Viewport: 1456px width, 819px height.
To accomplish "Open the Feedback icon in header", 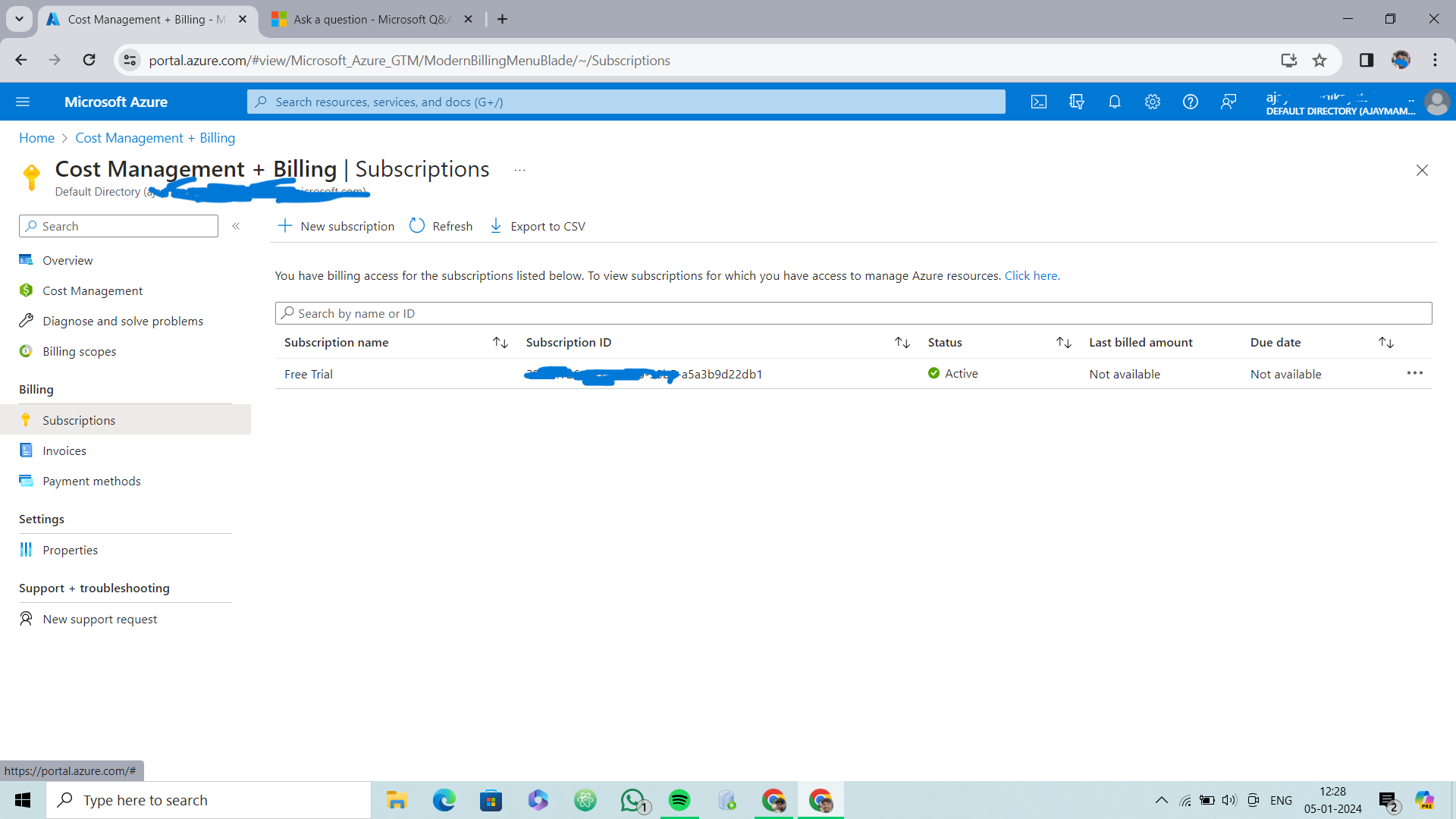I will (1228, 102).
